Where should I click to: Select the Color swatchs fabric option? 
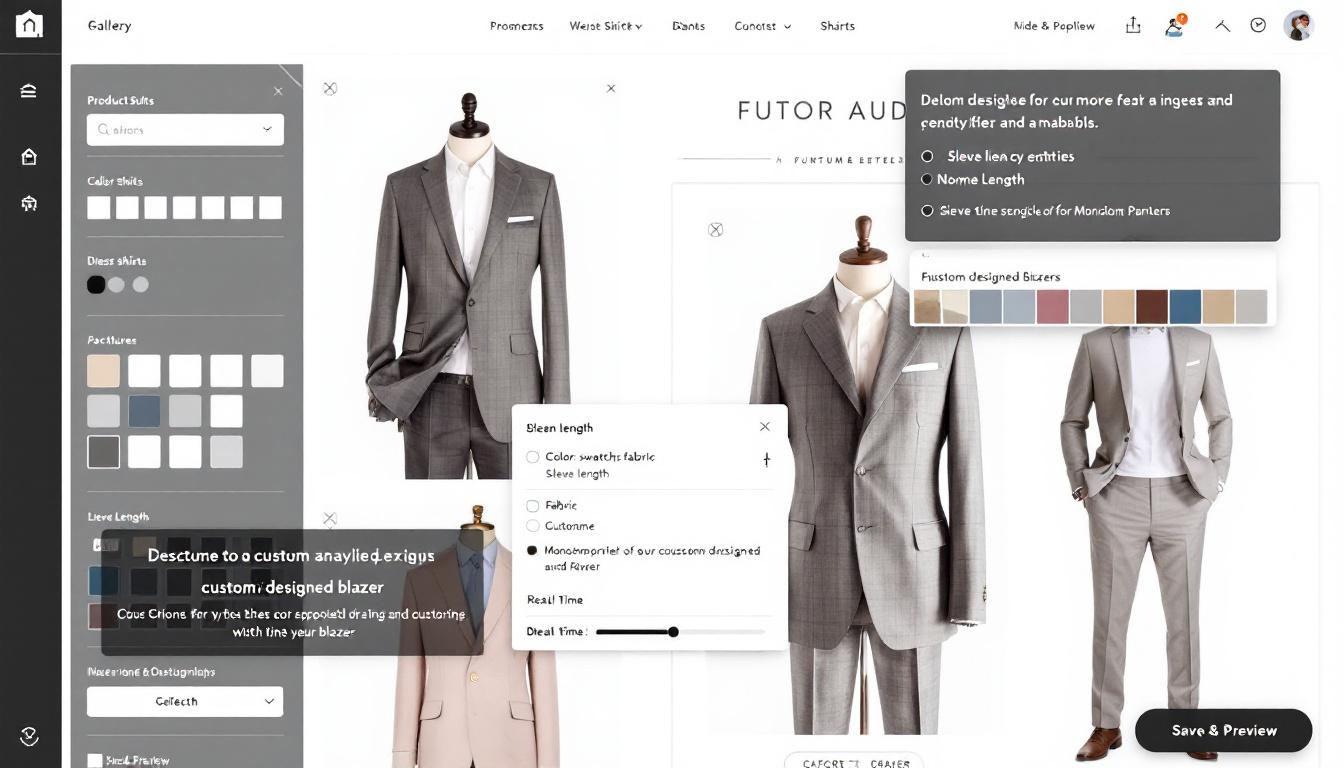coord(533,457)
